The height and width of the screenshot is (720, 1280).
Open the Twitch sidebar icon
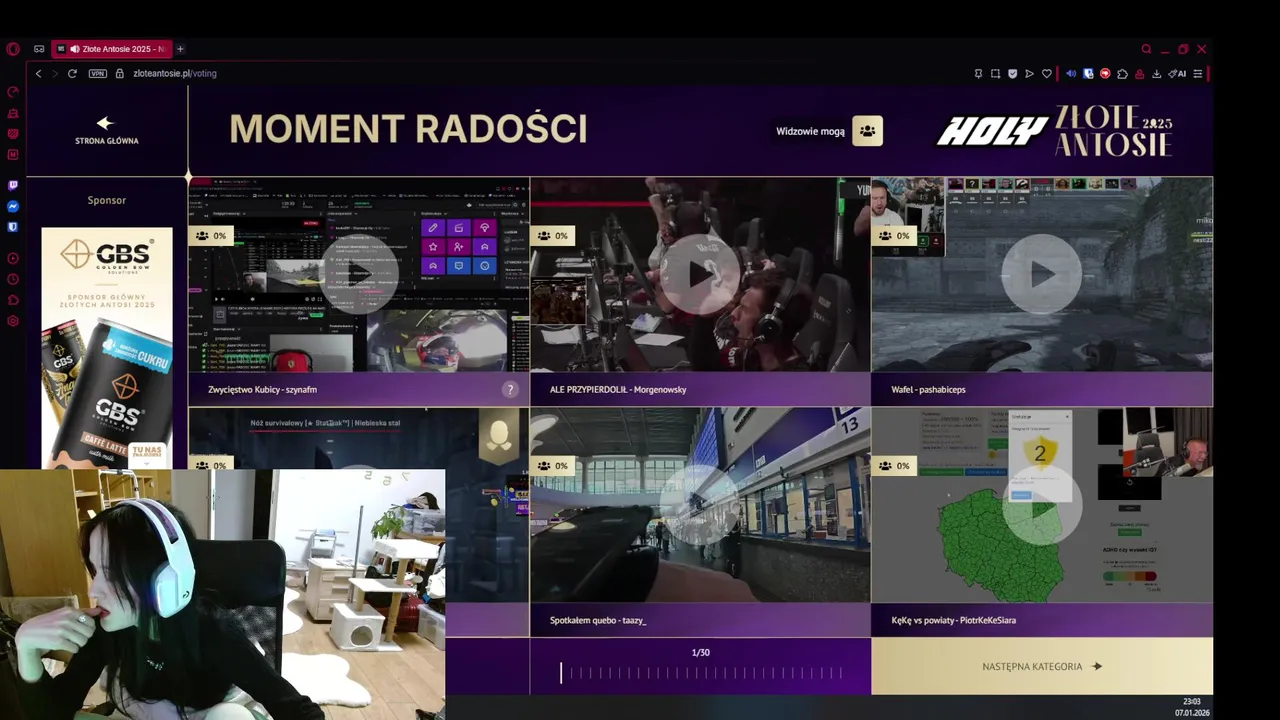pyautogui.click(x=13, y=185)
